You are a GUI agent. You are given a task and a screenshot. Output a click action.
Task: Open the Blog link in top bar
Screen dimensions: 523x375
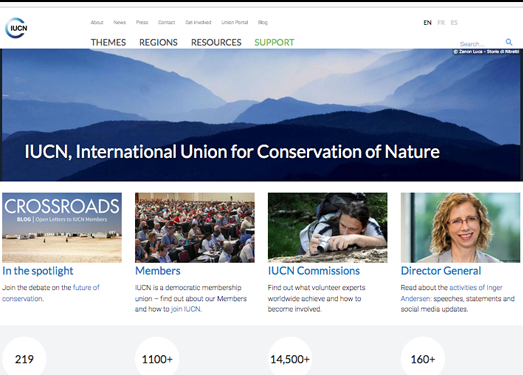tap(263, 22)
